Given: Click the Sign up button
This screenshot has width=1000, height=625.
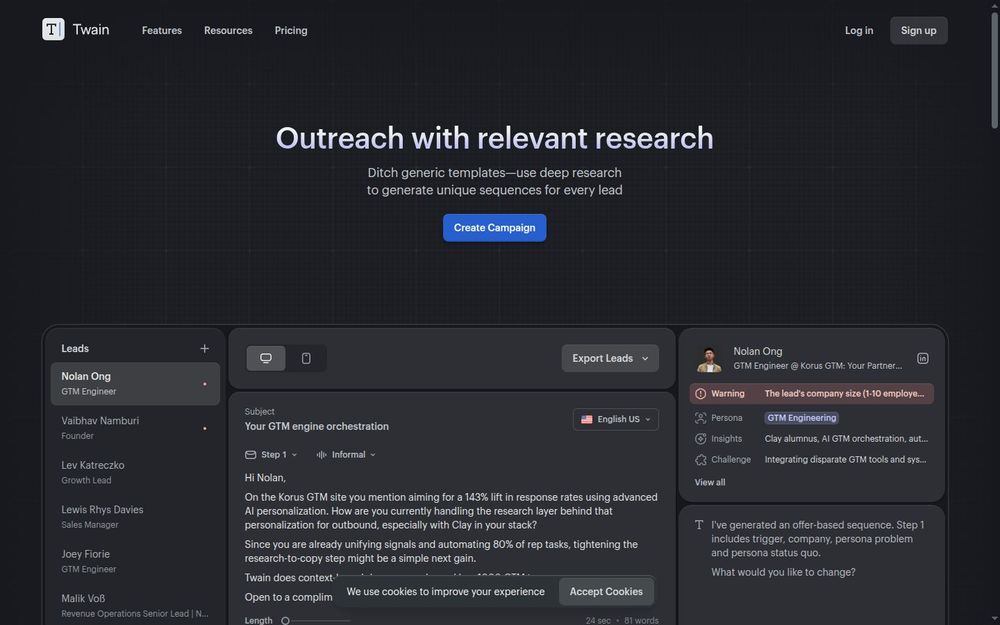Looking at the screenshot, I should (918, 30).
